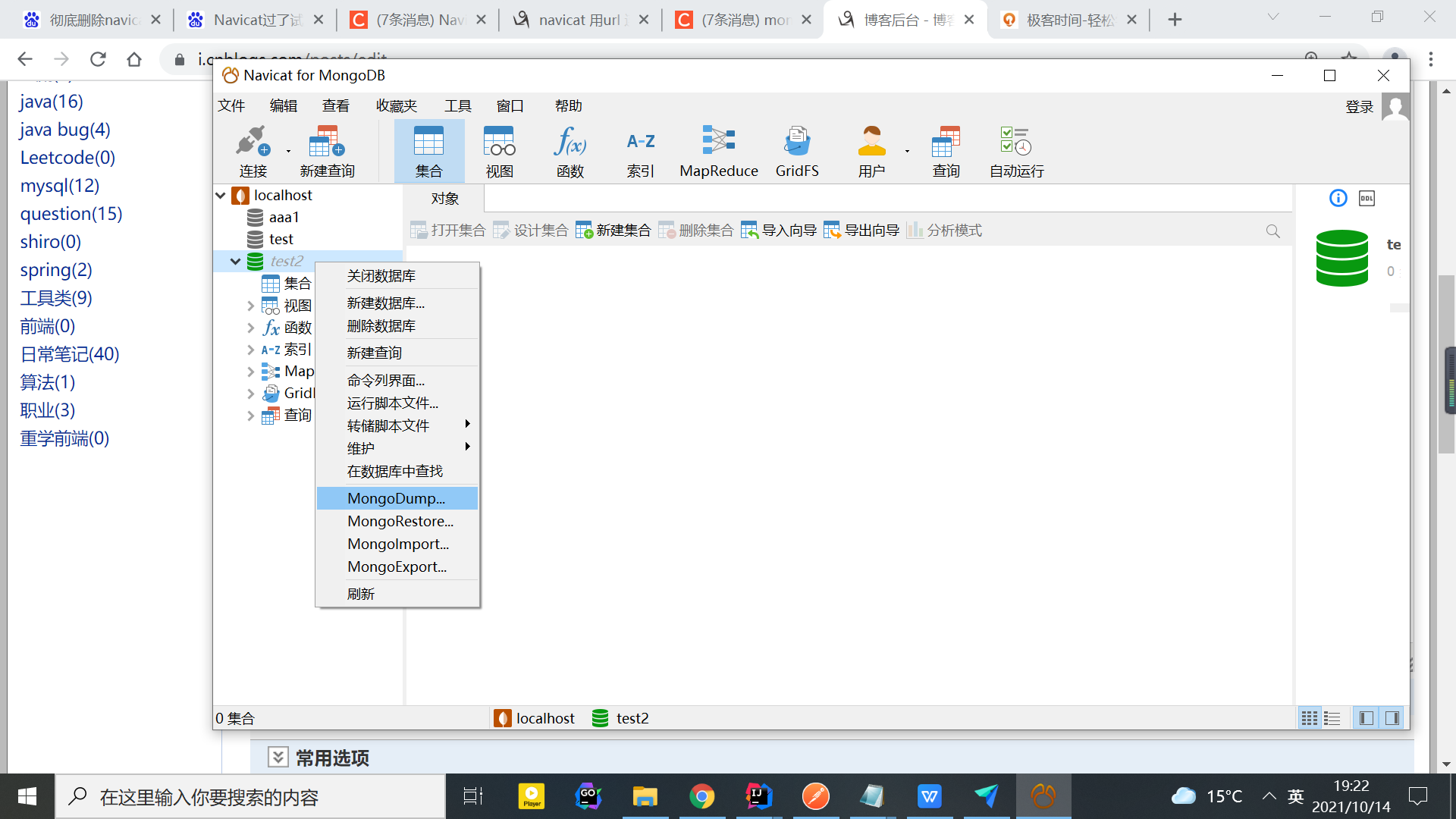Collapse the 常用选项 section in browser page

pyautogui.click(x=278, y=757)
